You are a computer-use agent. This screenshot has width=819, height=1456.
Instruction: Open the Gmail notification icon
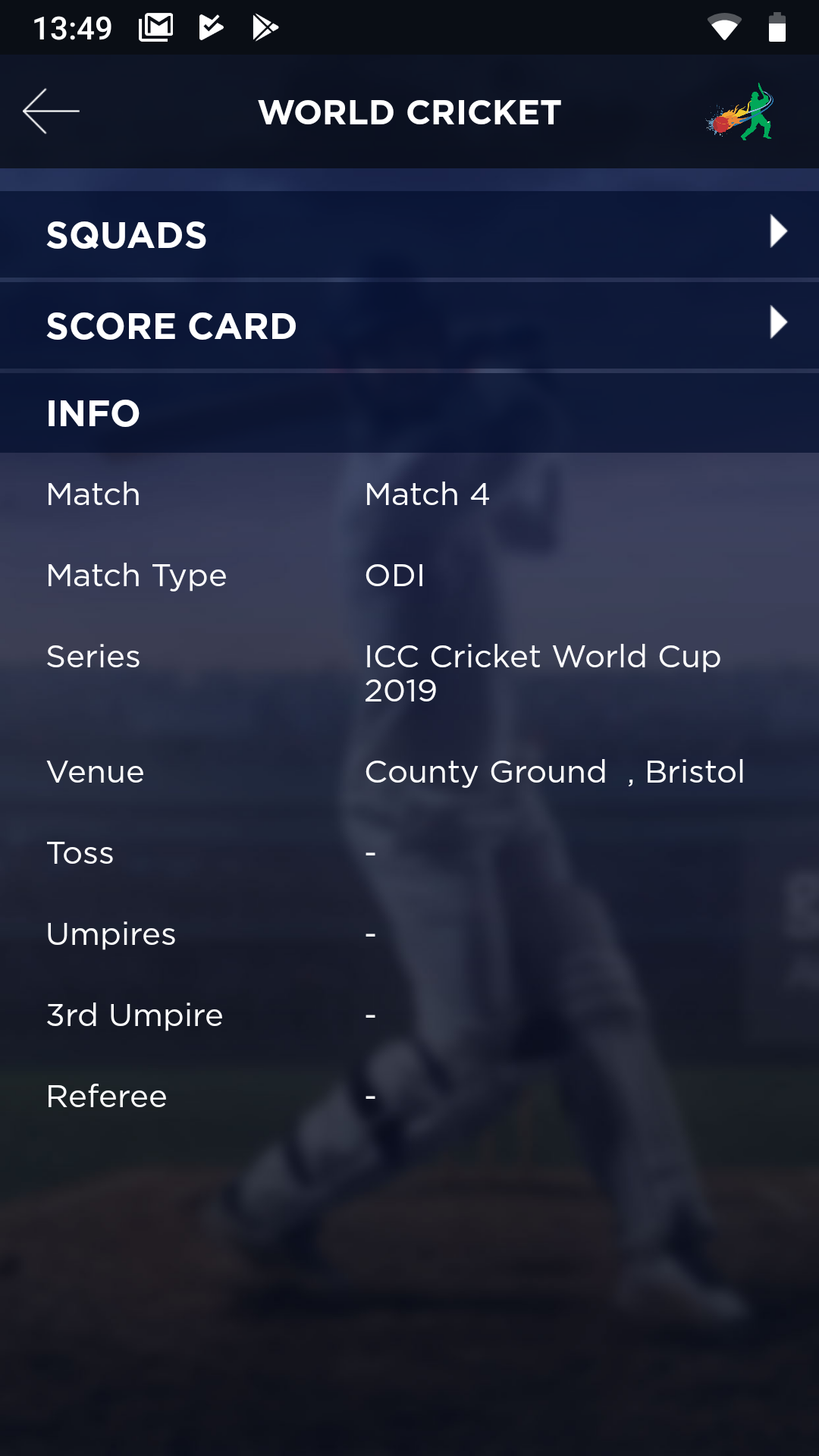[x=155, y=28]
